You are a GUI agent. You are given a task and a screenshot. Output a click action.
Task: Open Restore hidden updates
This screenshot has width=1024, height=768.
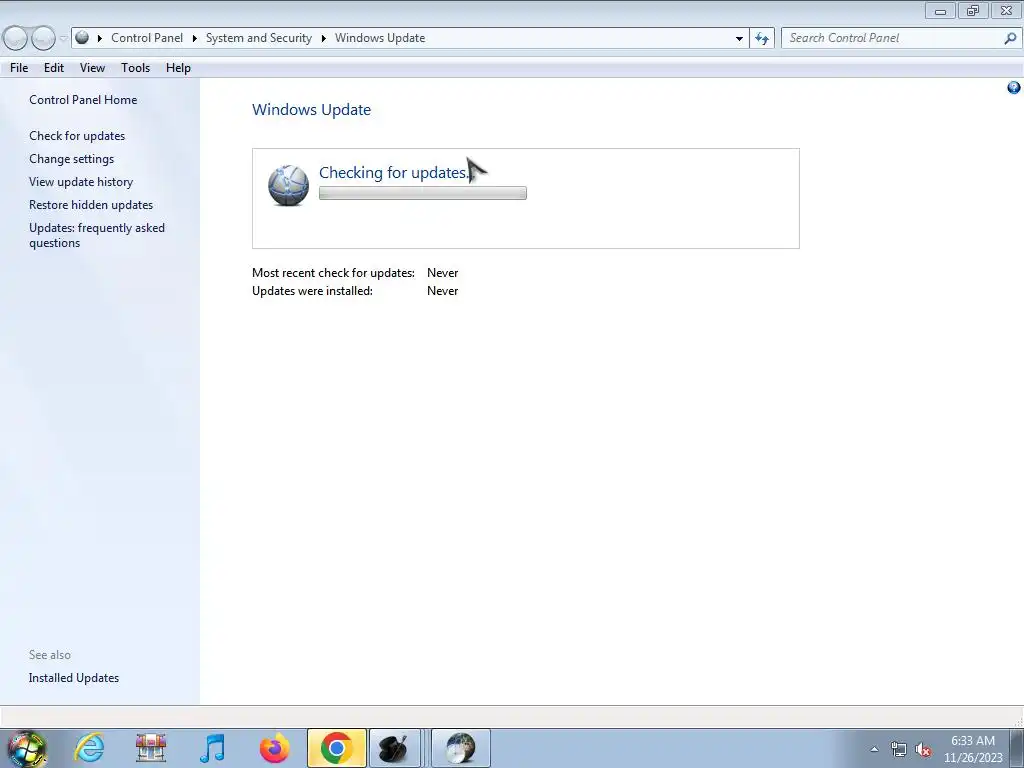pos(91,204)
